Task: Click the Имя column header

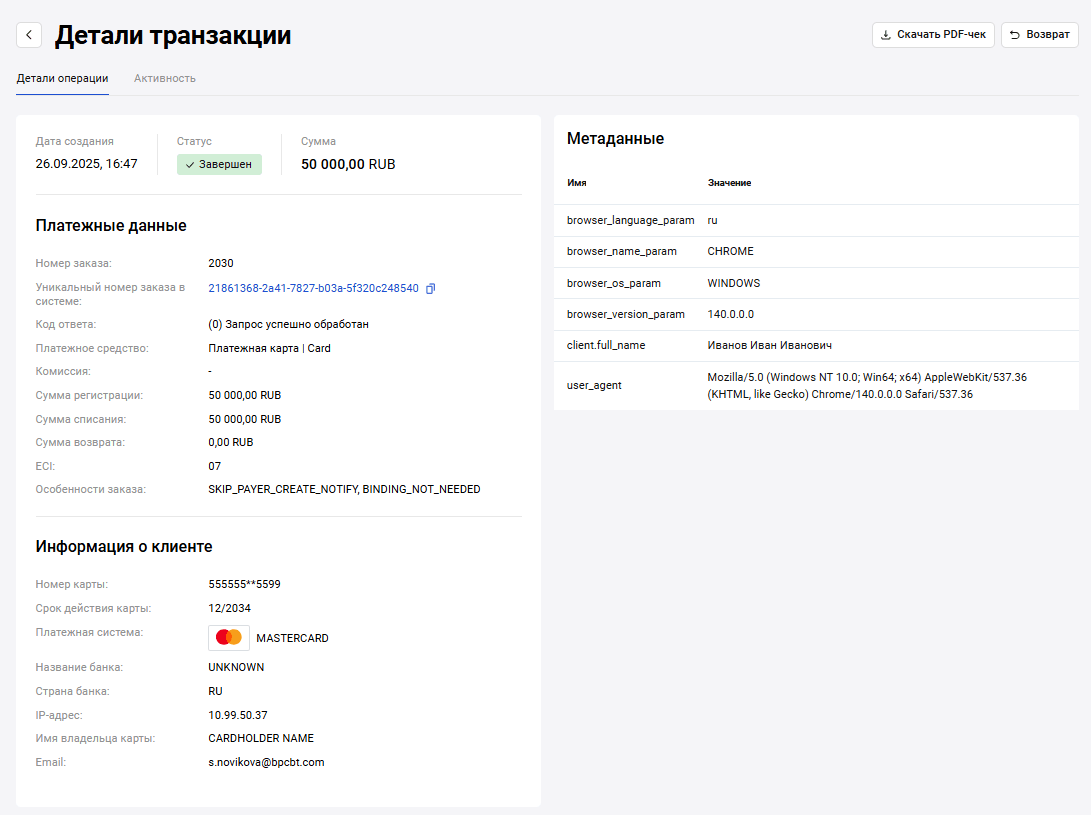Action: point(577,183)
